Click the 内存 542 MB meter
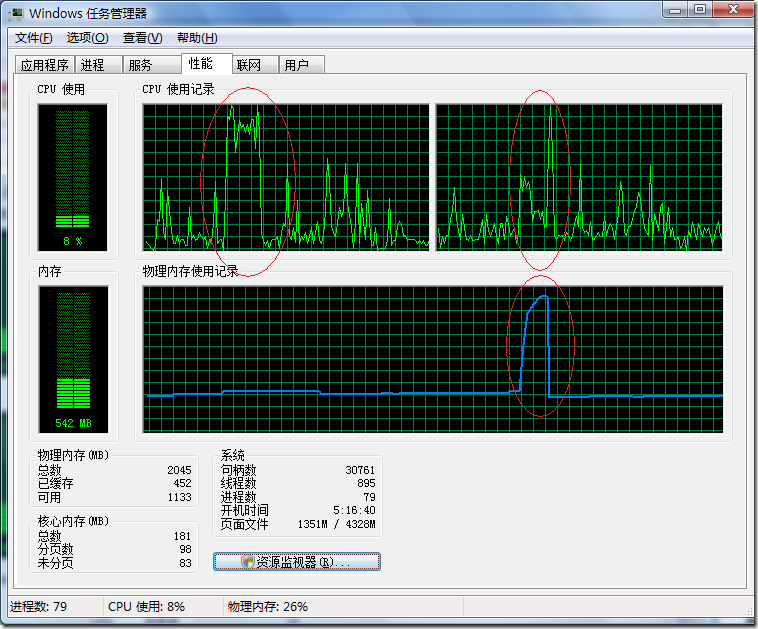Image resolution: width=758 pixels, height=629 pixels. point(73,359)
